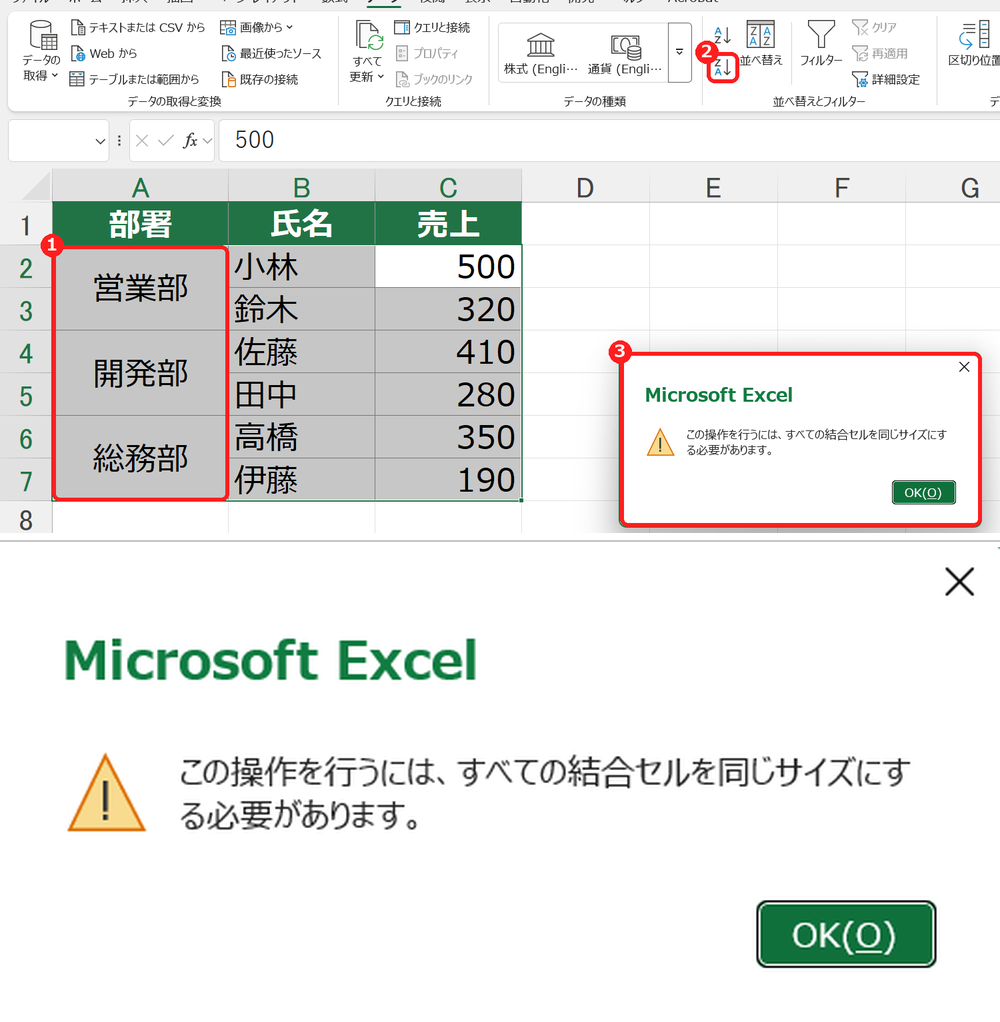1000x1022 pixels.
Task: Select header cell 氏名
Action: tap(301, 224)
